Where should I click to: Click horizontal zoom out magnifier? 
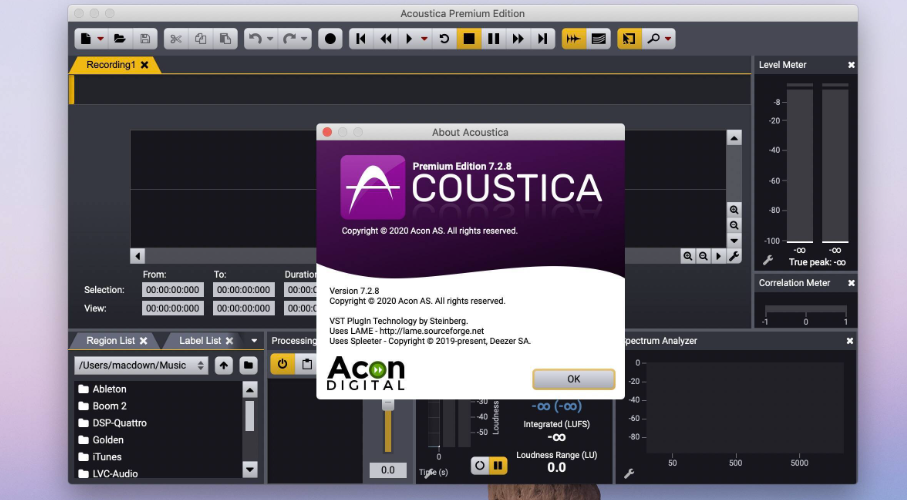(703, 256)
